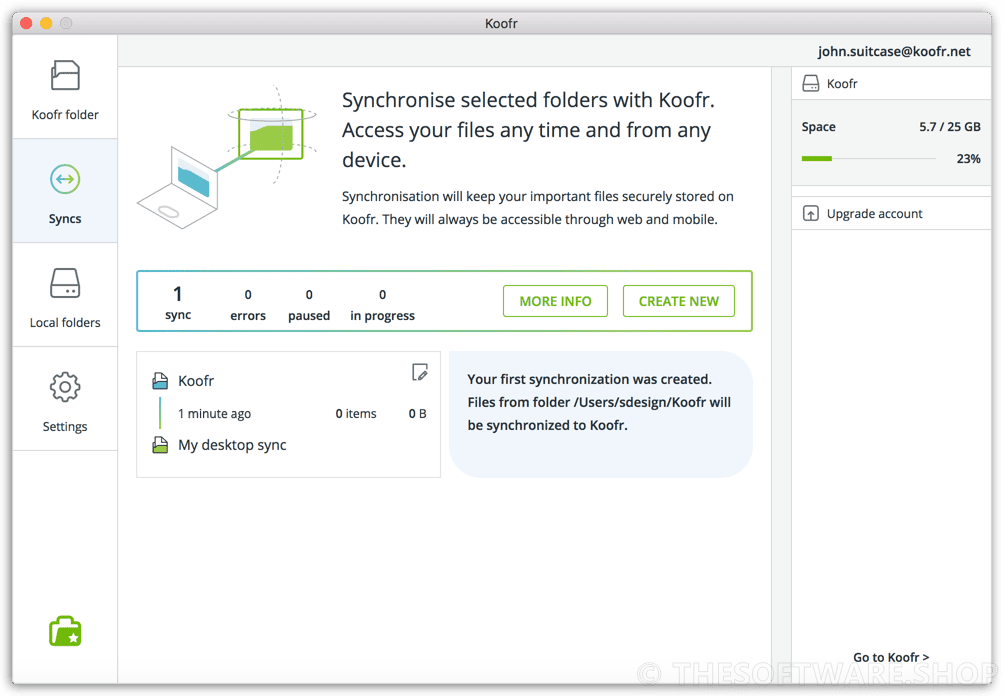Switch to the Settings tab label
Image resolution: width=1004 pixels, height=696 pixels.
[65, 426]
